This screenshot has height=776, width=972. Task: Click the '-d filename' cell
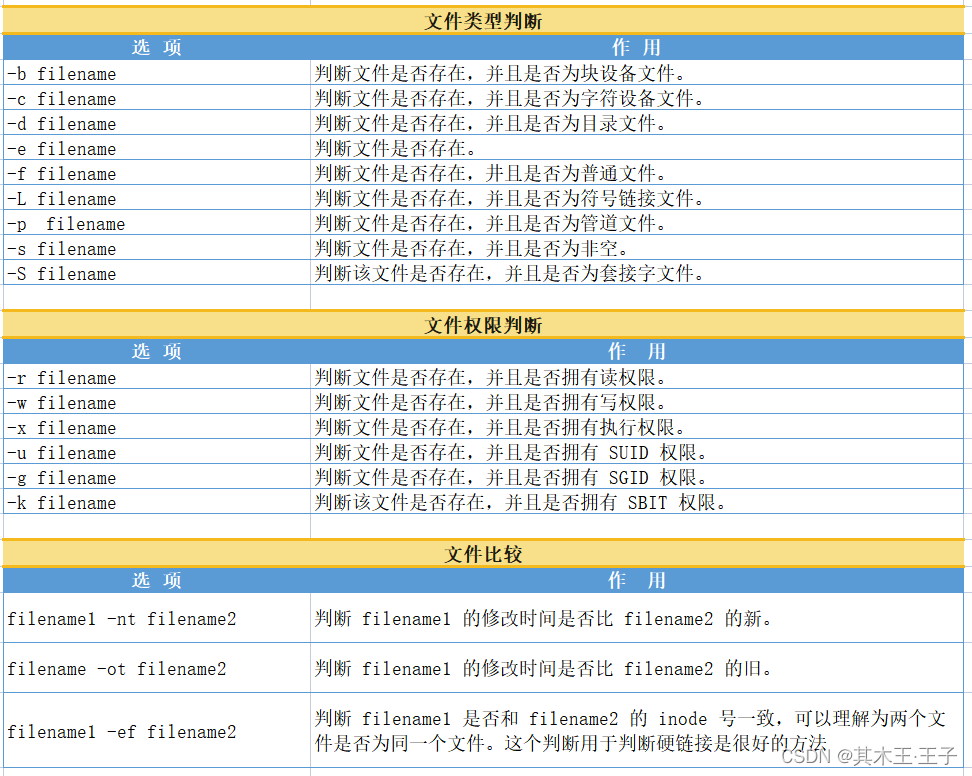pyautogui.click(x=157, y=123)
